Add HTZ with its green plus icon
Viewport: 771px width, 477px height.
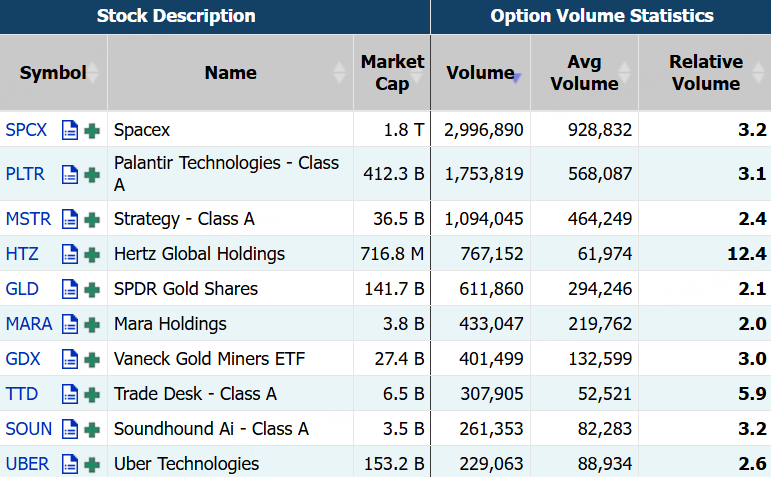pyautogui.click(x=92, y=255)
